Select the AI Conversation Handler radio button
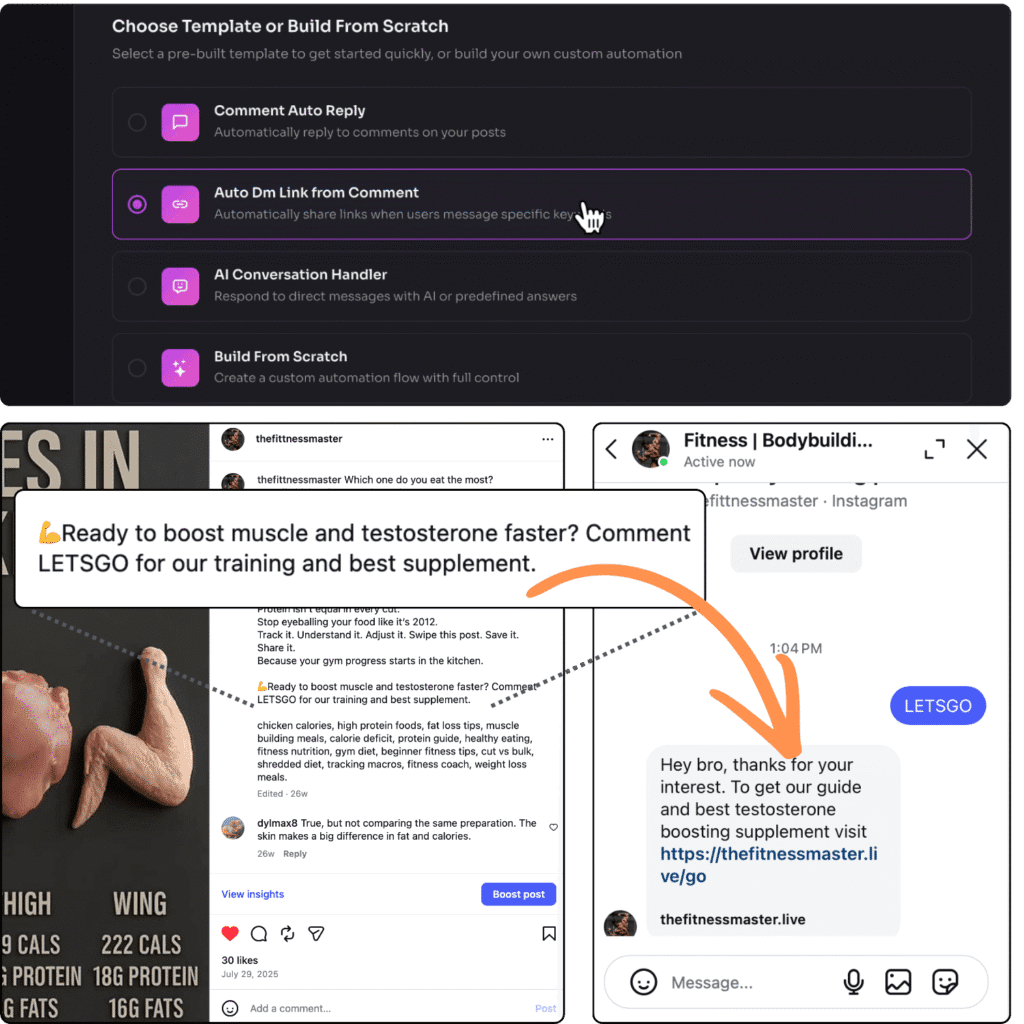Image resolution: width=1024 pixels, height=1024 pixels. (137, 286)
